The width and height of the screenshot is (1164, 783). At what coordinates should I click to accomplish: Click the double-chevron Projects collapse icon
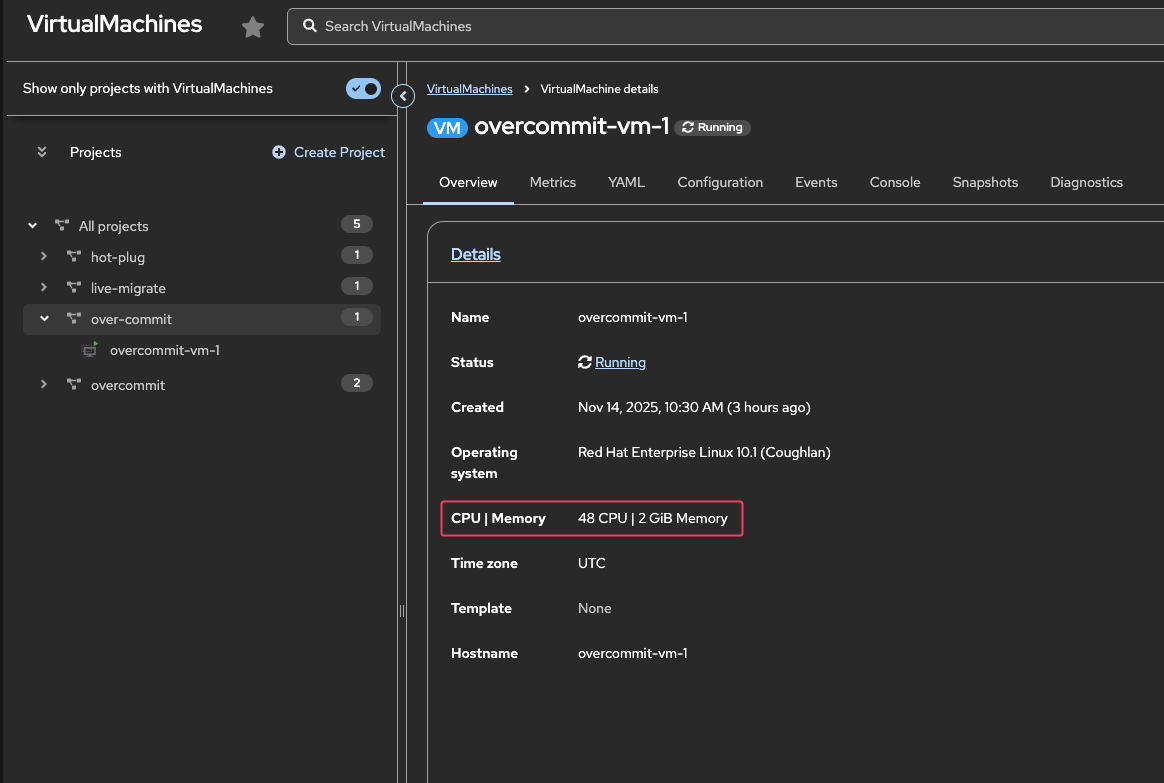coord(42,152)
